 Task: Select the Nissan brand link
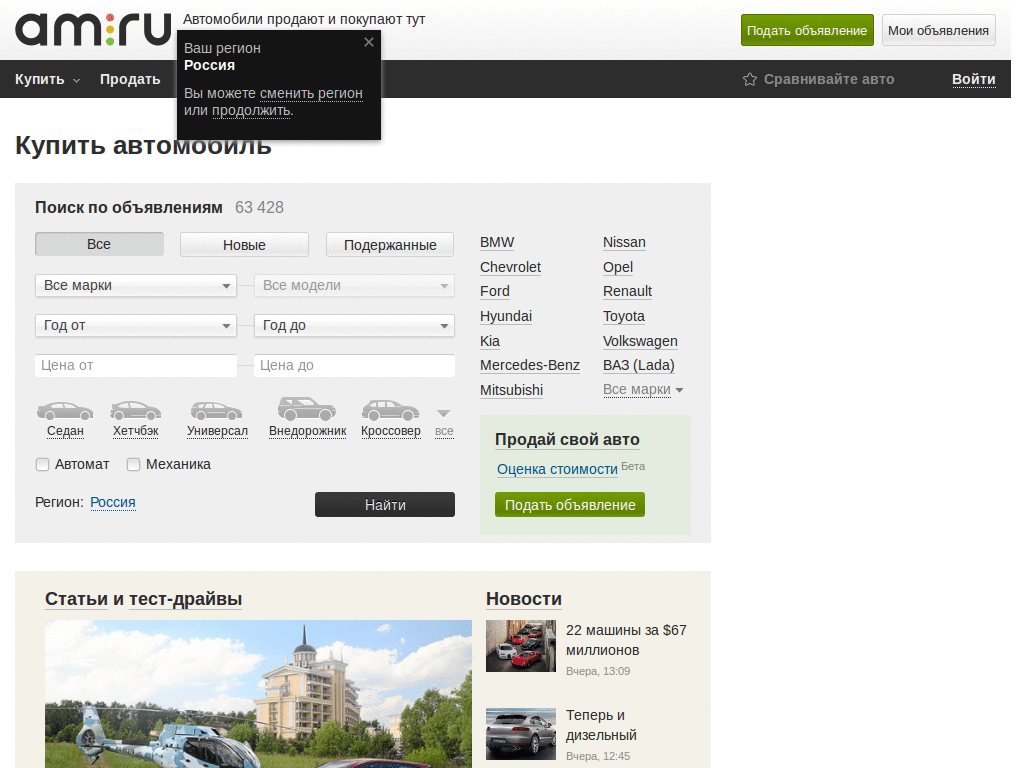624,242
